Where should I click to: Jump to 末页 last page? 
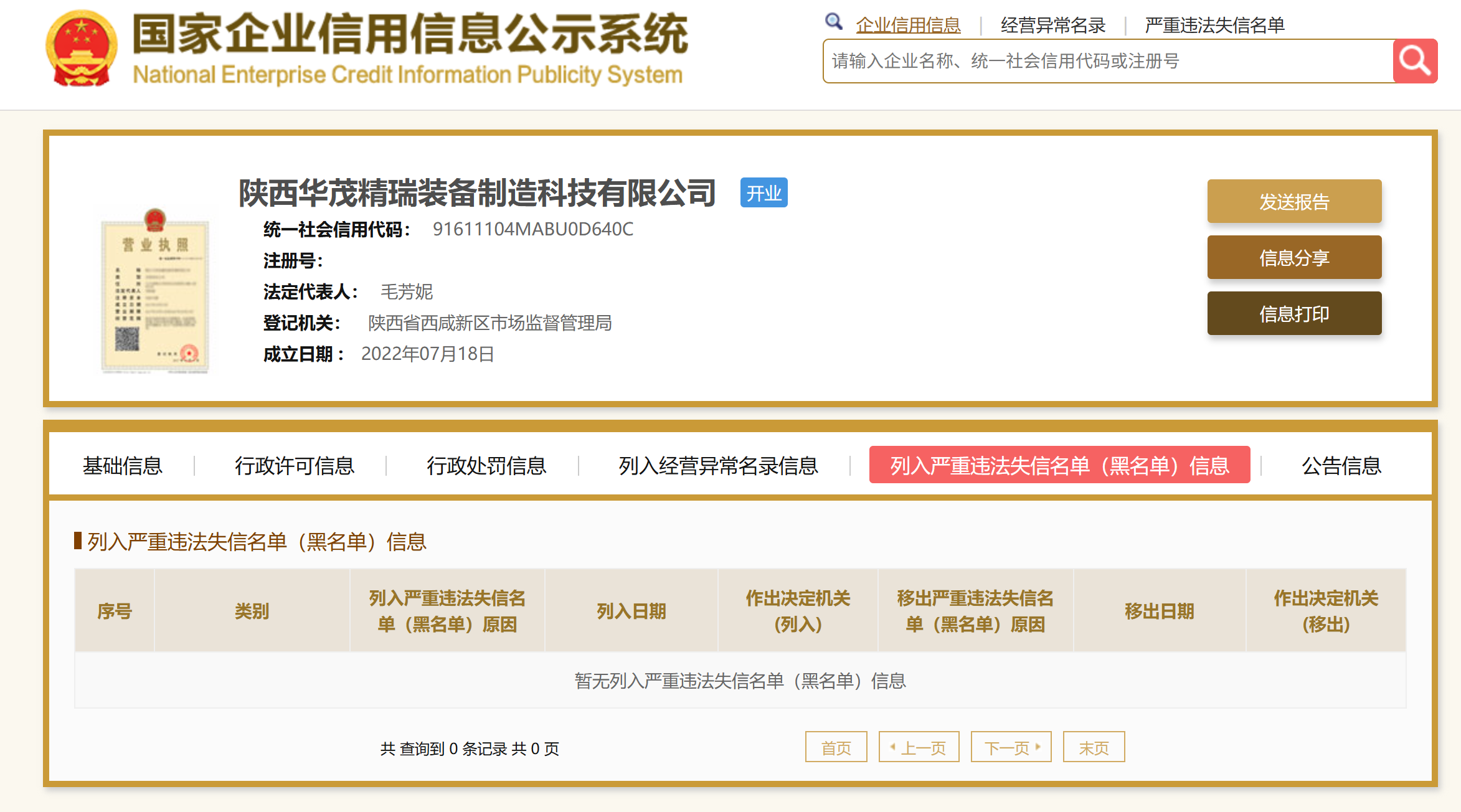(x=1094, y=747)
